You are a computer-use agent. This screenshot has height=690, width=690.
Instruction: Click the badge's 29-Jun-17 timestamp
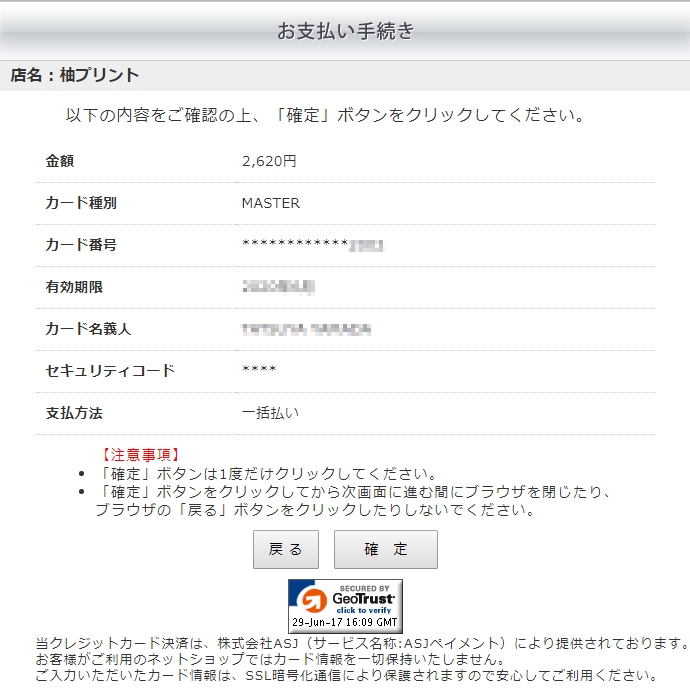coord(345,622)
